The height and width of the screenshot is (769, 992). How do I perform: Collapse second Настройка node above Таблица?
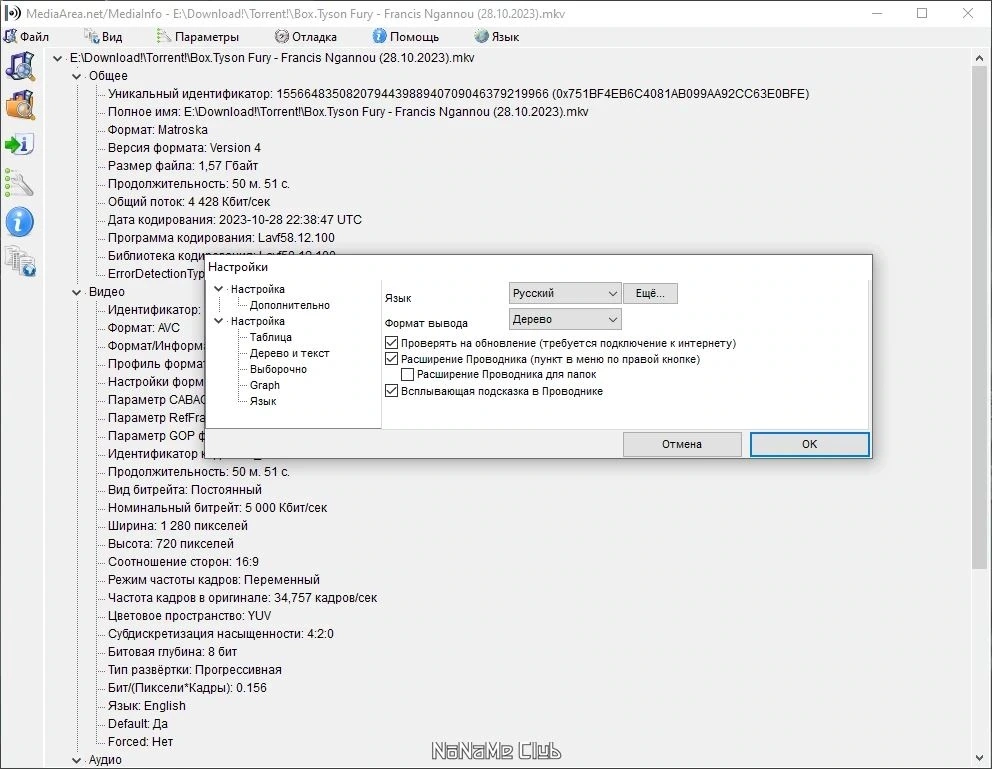tap(219, 321)
